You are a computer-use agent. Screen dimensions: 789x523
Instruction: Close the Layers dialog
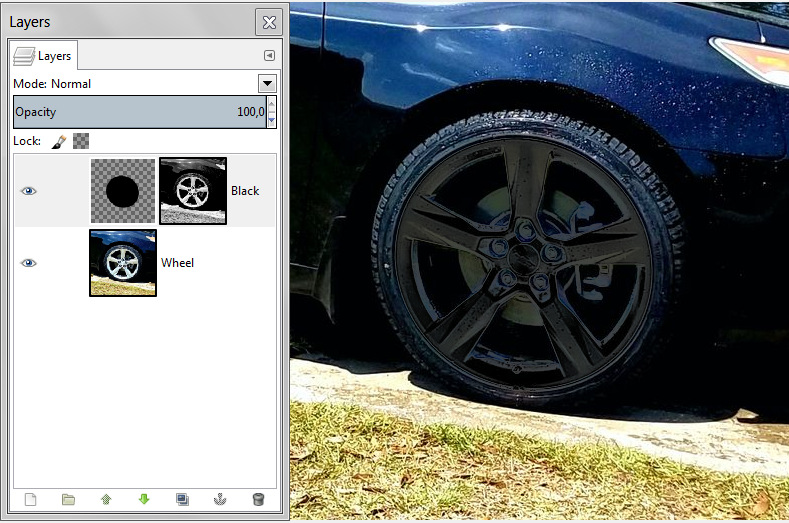pyautogui.click(x=269, y=22)
